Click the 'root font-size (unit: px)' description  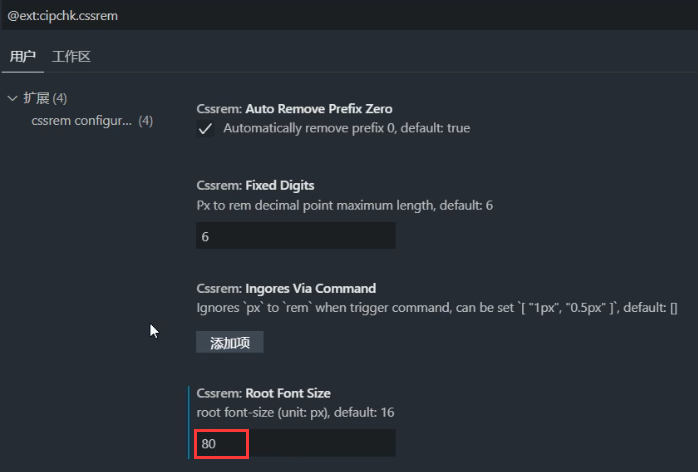pyautogui.click(x=310, y=413)
